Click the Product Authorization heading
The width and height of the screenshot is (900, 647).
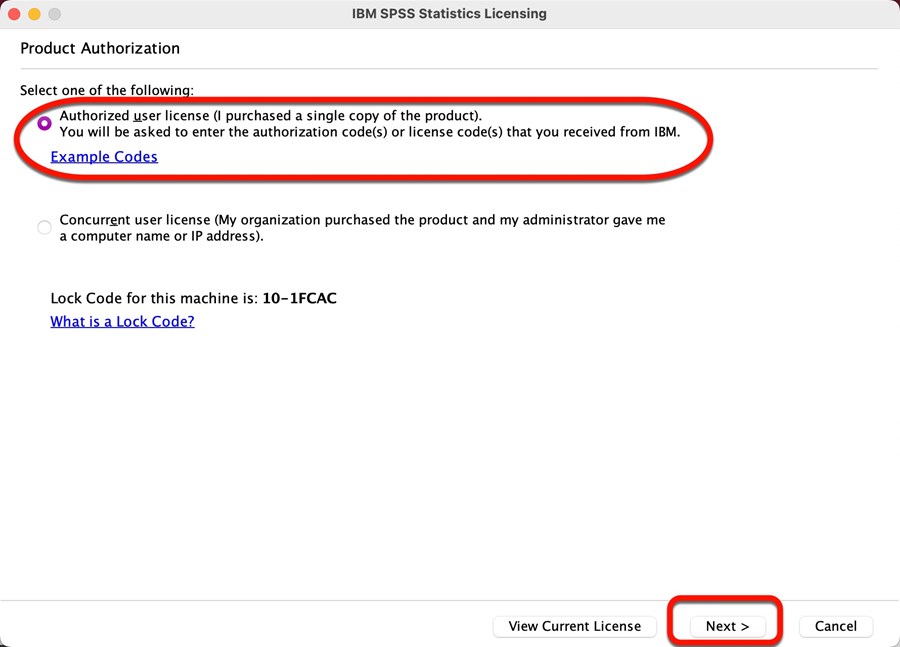(x=100, y=48)
